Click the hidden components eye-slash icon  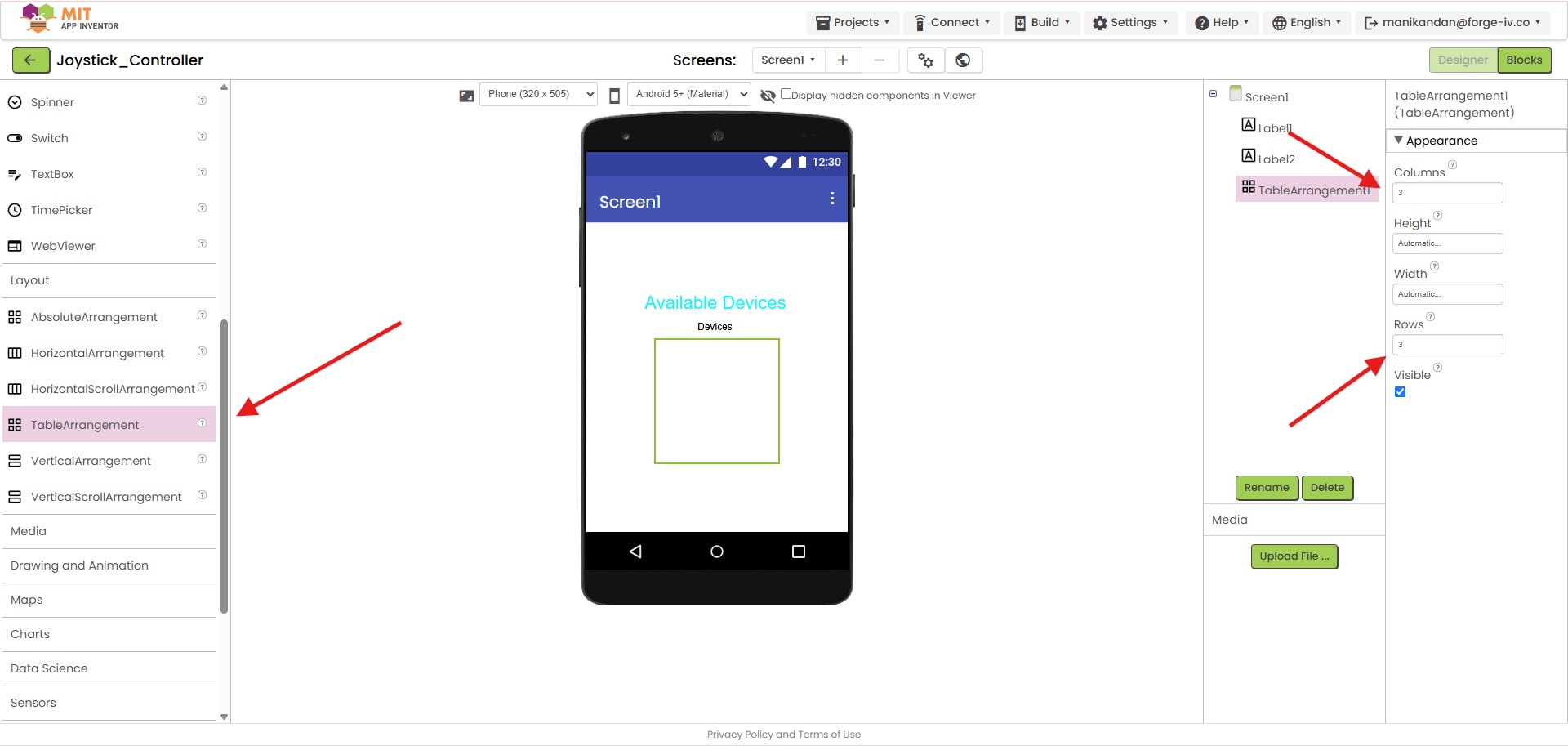(768, 96)
